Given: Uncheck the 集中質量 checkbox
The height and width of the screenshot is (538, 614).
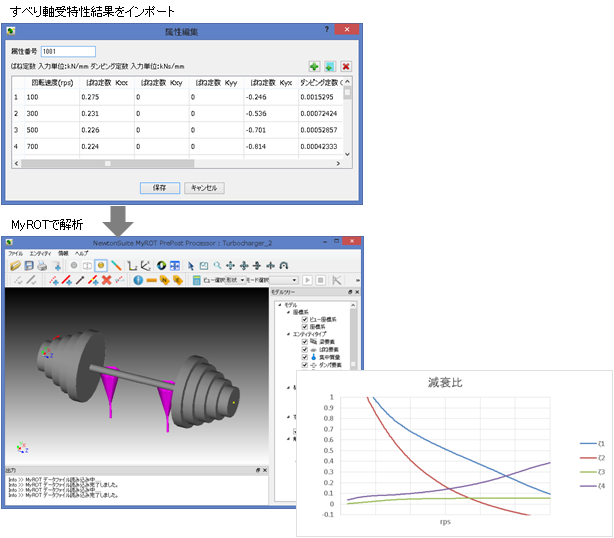Looking at the screenshot, I should tap(304, 357).
